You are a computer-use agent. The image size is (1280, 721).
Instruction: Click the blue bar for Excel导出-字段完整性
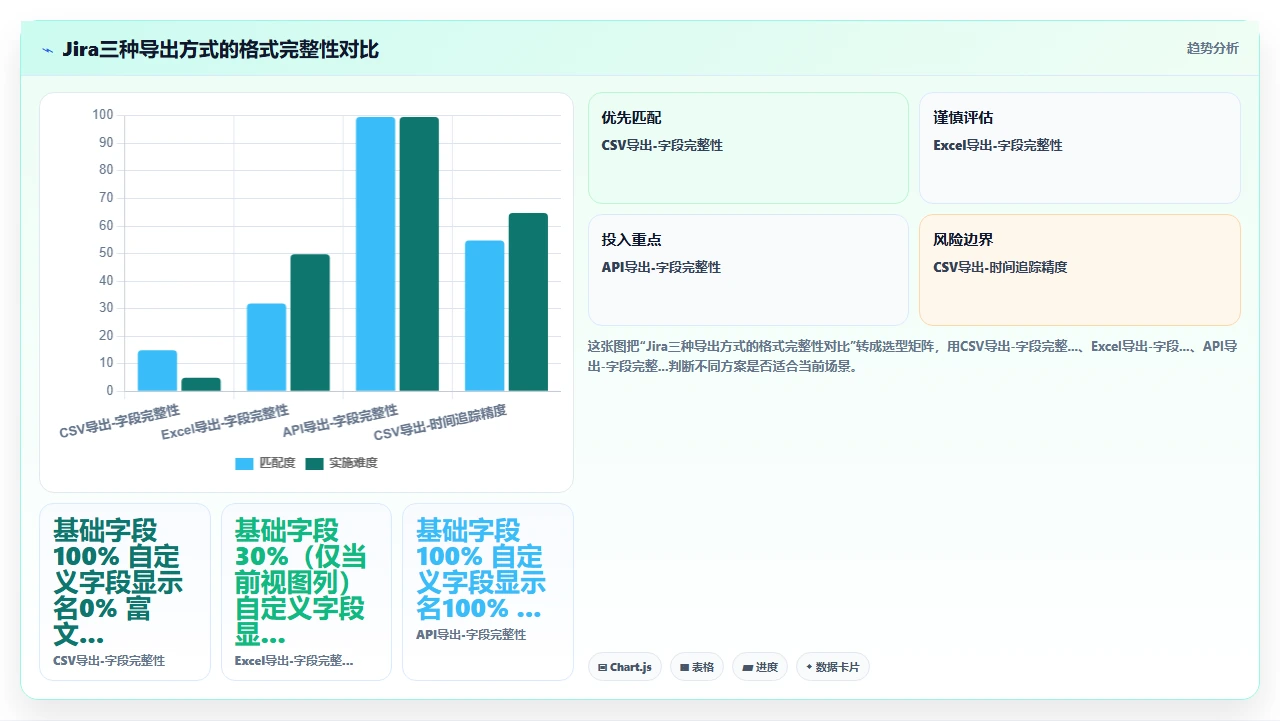[x=266, y=347]
